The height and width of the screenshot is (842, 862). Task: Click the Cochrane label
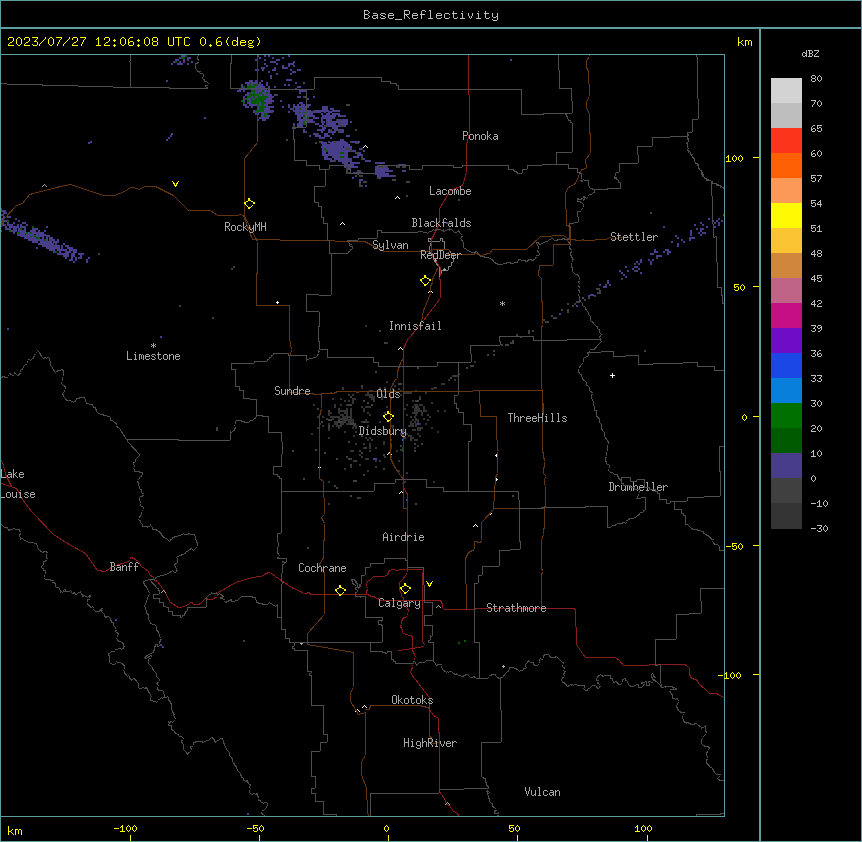(322, 568)
